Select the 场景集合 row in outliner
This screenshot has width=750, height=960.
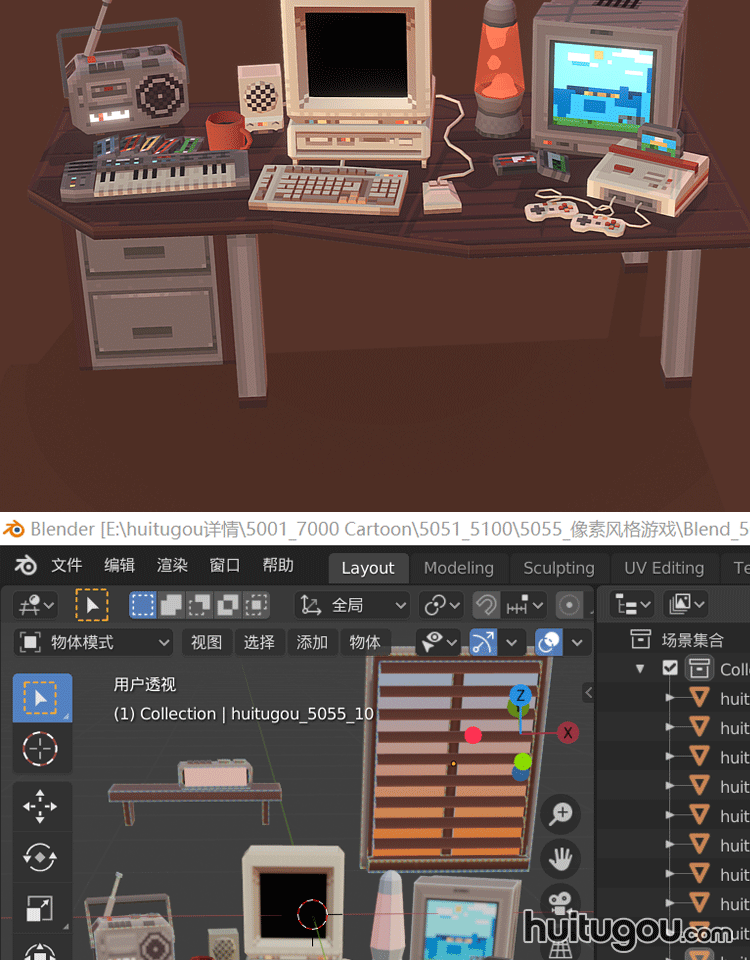[x=673, y=640]
